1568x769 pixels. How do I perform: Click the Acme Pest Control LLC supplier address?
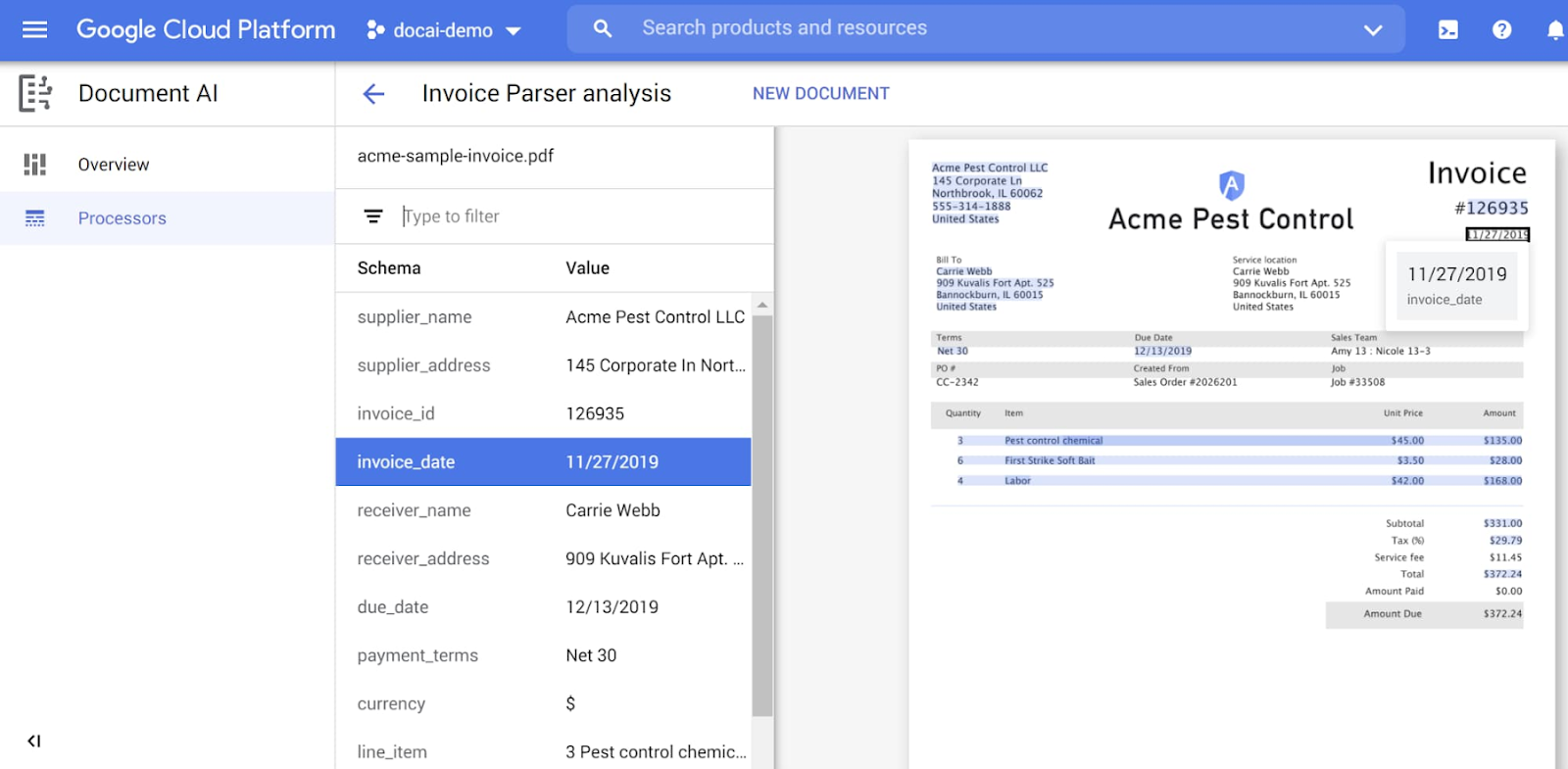coord(990,193)
